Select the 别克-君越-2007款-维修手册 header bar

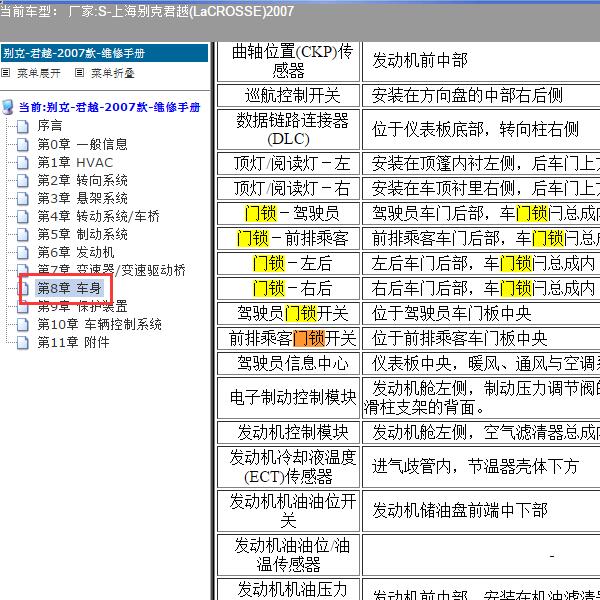[104, 53]
